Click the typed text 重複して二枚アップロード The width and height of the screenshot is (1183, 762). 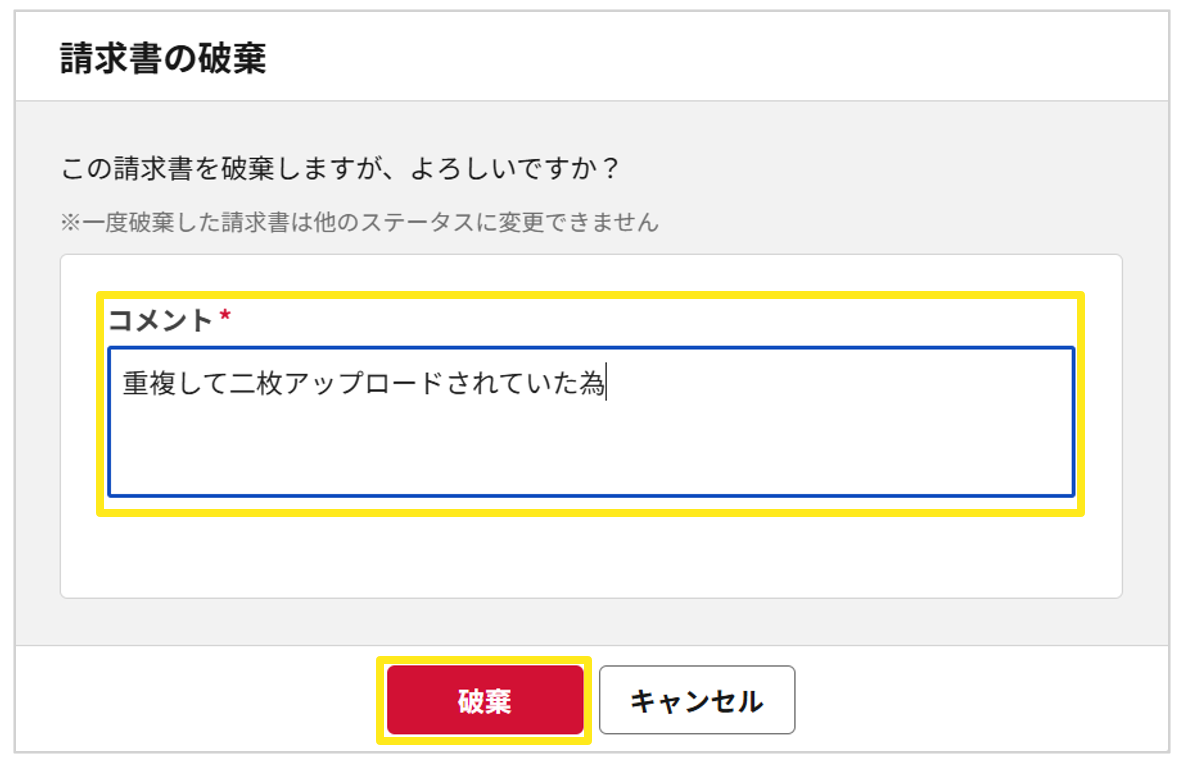pos(300,384)
